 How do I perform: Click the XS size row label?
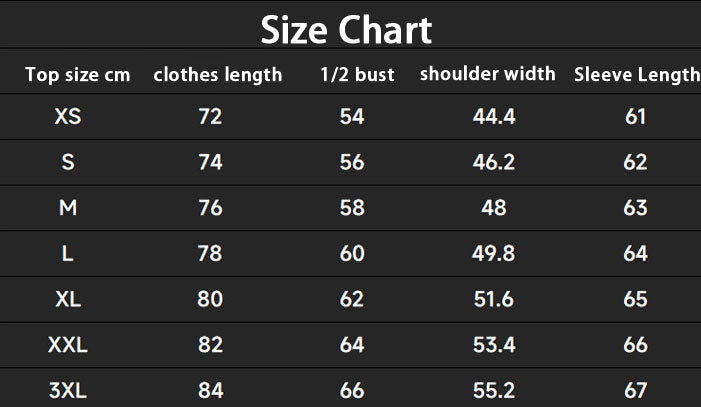click(x=68, y=117)
